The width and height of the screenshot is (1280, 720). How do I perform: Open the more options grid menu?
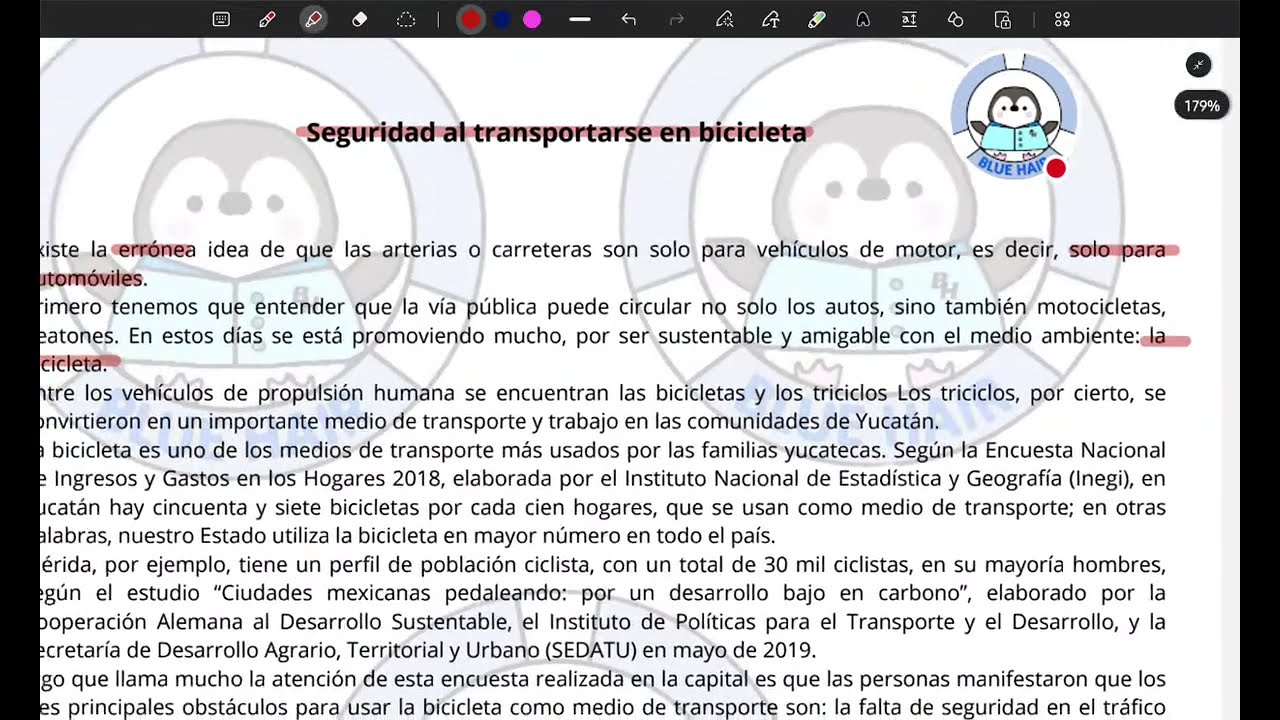click(x=1062, y=19)
